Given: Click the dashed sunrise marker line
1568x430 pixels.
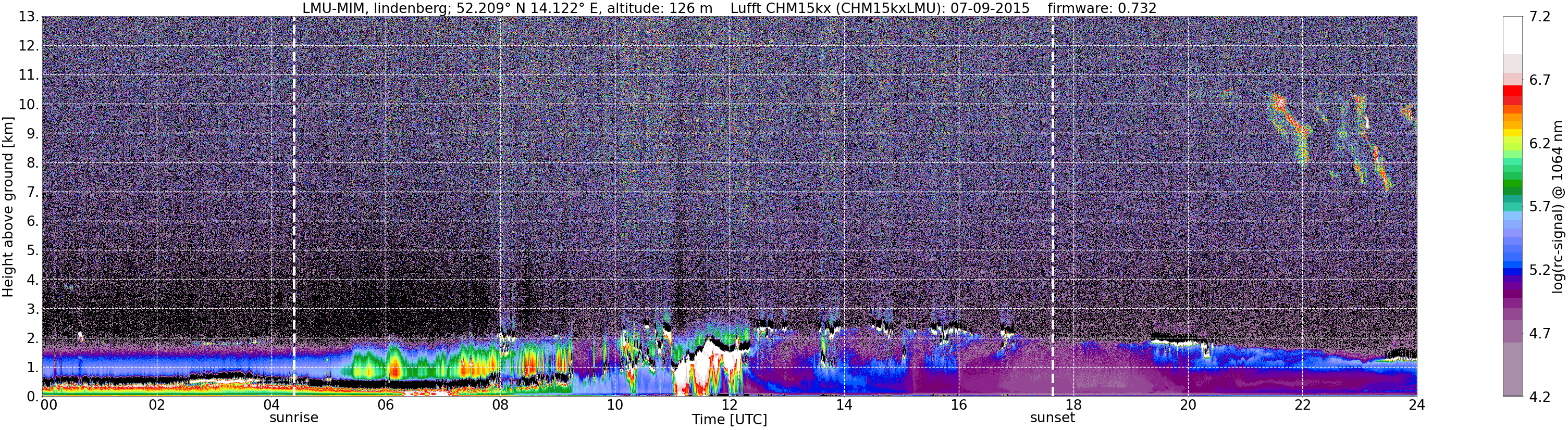Looking at the screenshot, I should [x=294, y=206].
